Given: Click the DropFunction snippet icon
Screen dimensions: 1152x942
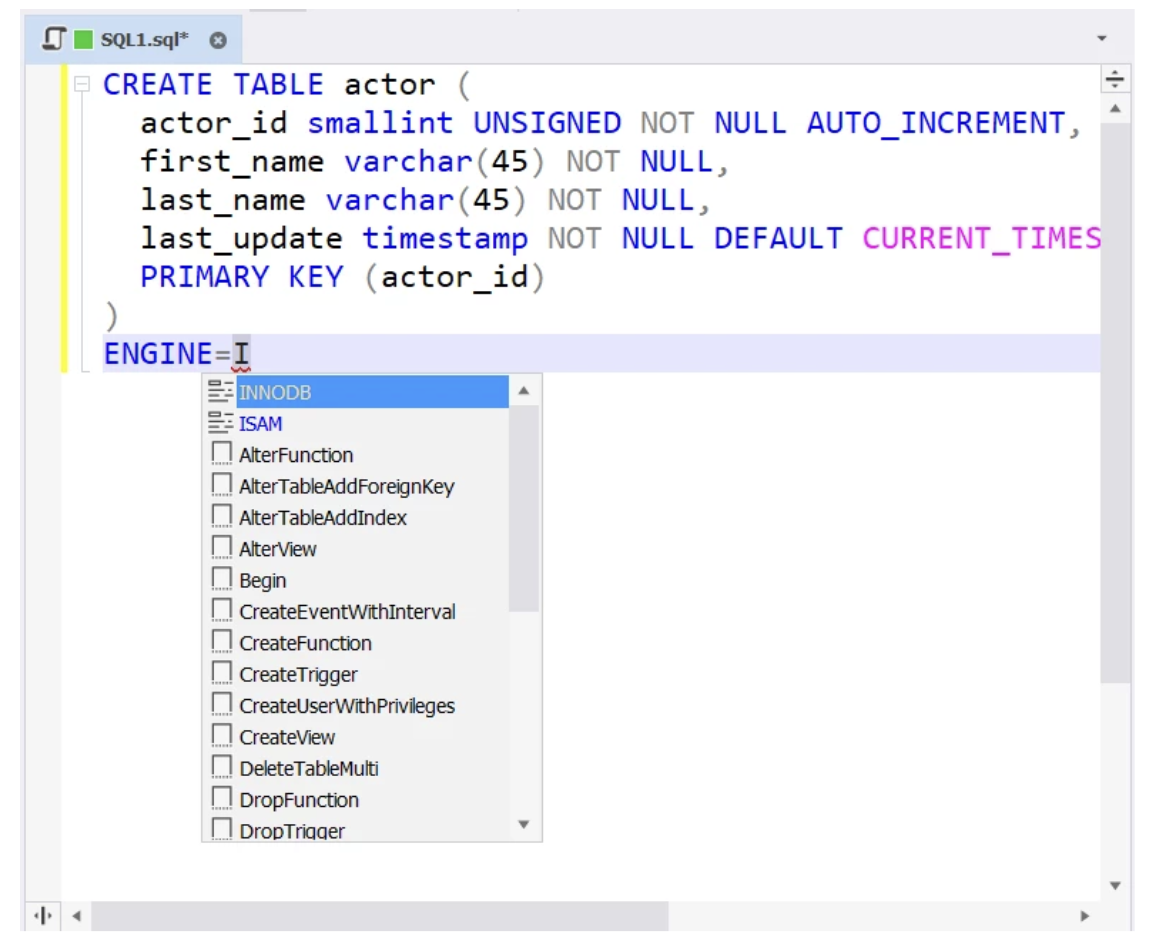Looking at the screenshot, I should 221,799.
